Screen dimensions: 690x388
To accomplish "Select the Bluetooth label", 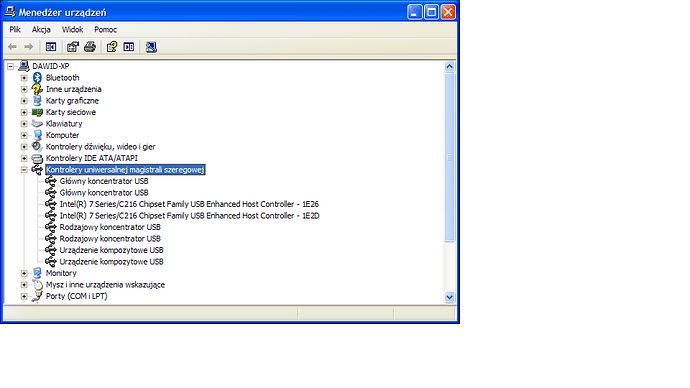I will (x=62, y=77).
